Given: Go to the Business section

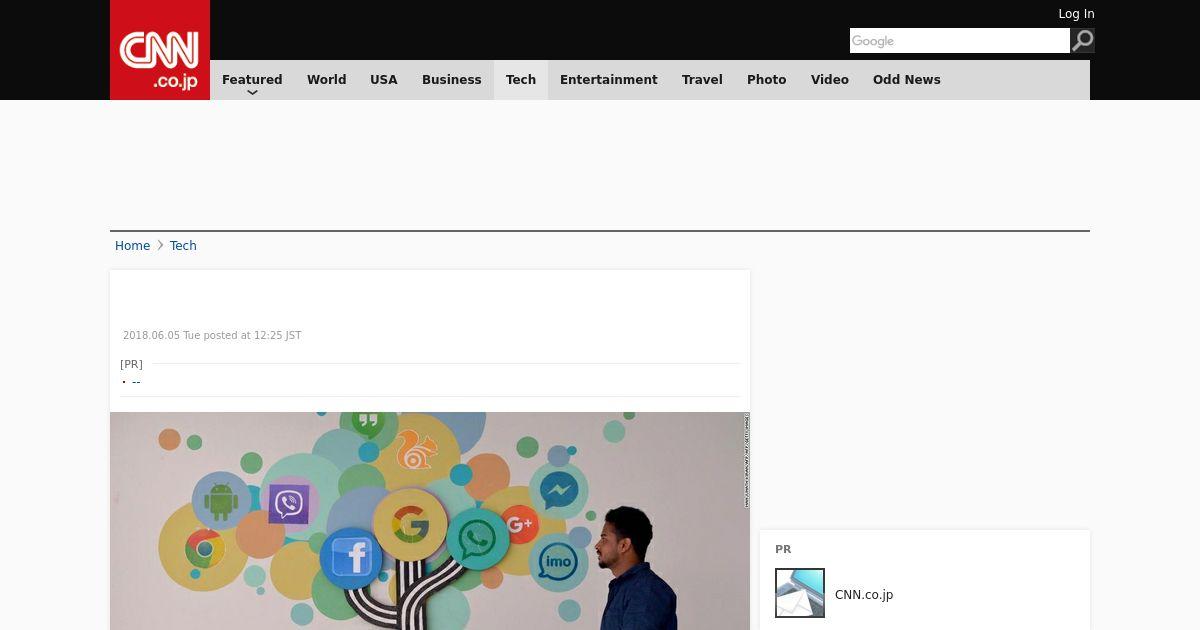Looking at the screenshot, I should click(451, 80).
